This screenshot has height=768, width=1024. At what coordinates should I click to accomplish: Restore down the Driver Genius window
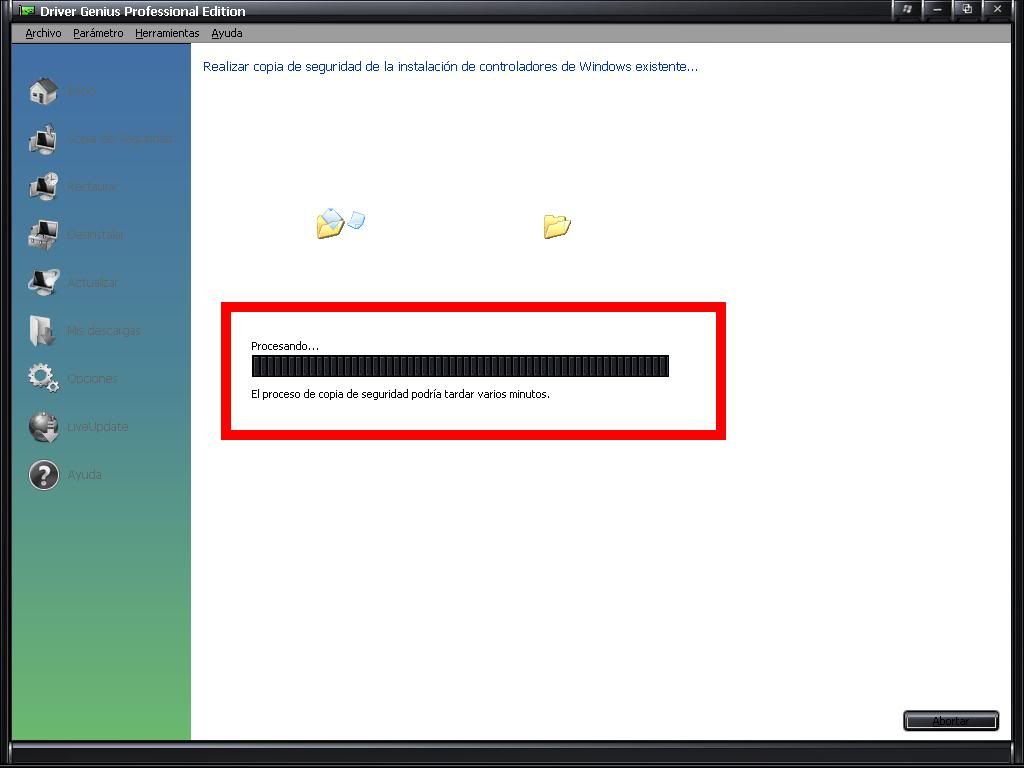pos(967,9)
